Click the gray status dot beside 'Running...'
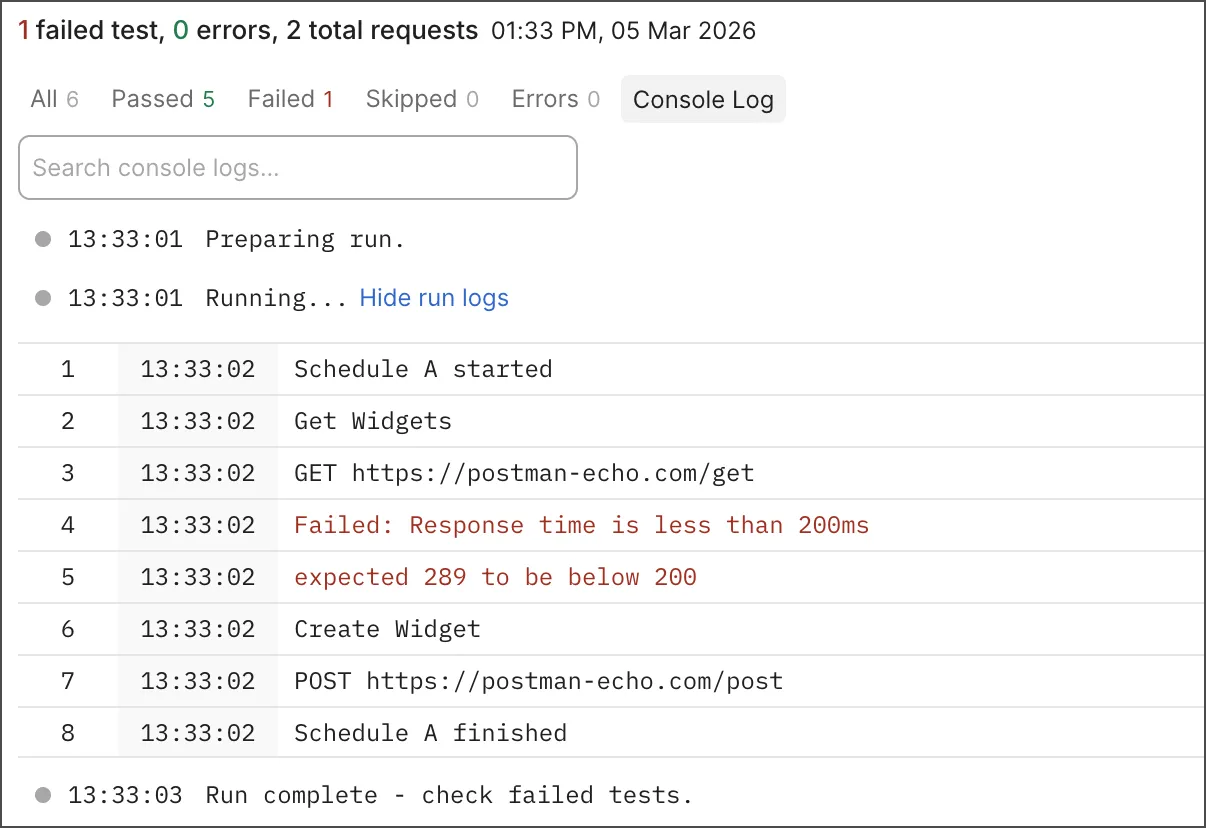The height and width of the screenshot is (828, 1206). [x=42, y=298]
